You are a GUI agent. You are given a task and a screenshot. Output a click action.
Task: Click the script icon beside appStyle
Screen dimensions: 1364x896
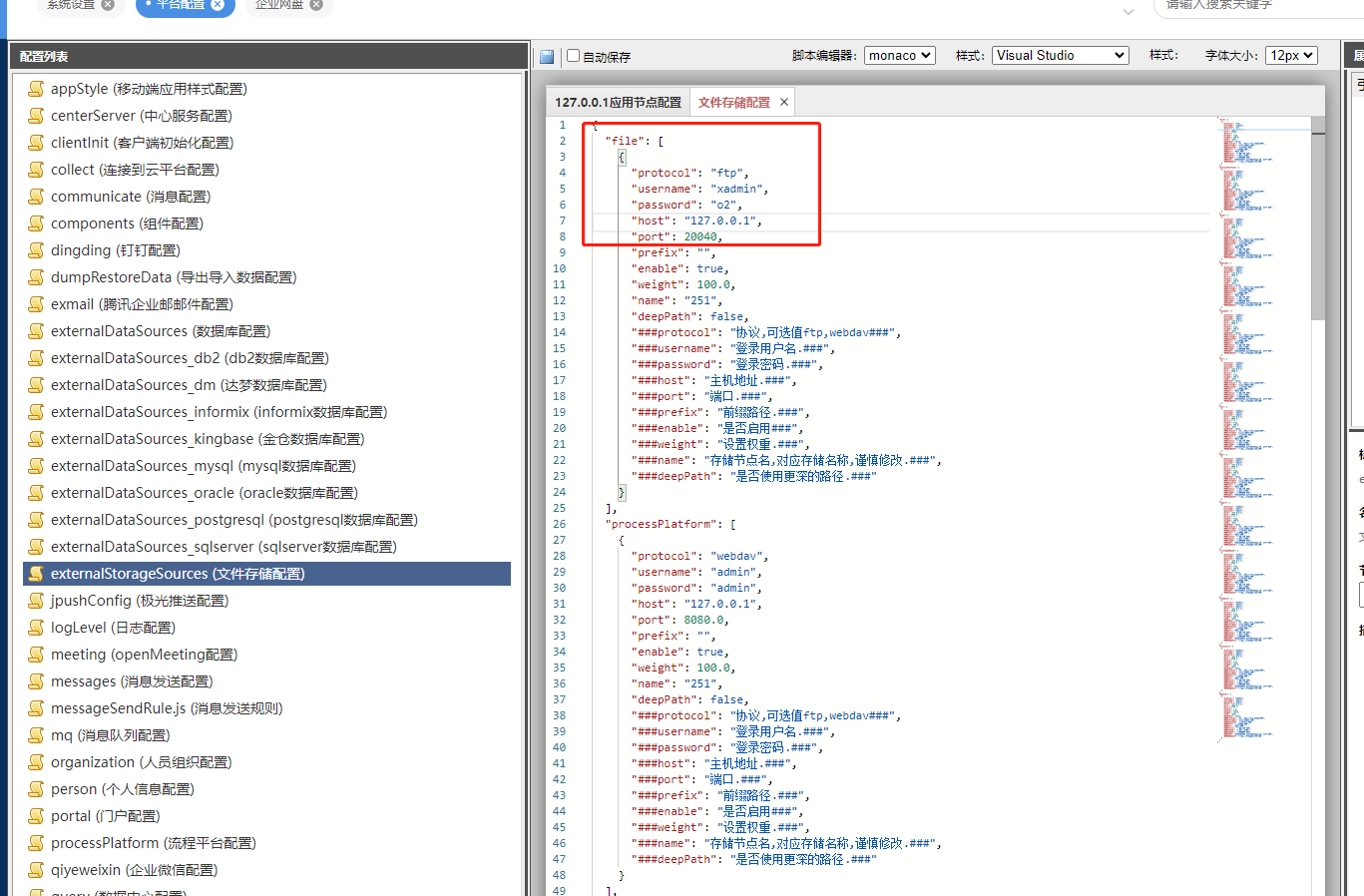pyautogui.click(x=36, y=89)
